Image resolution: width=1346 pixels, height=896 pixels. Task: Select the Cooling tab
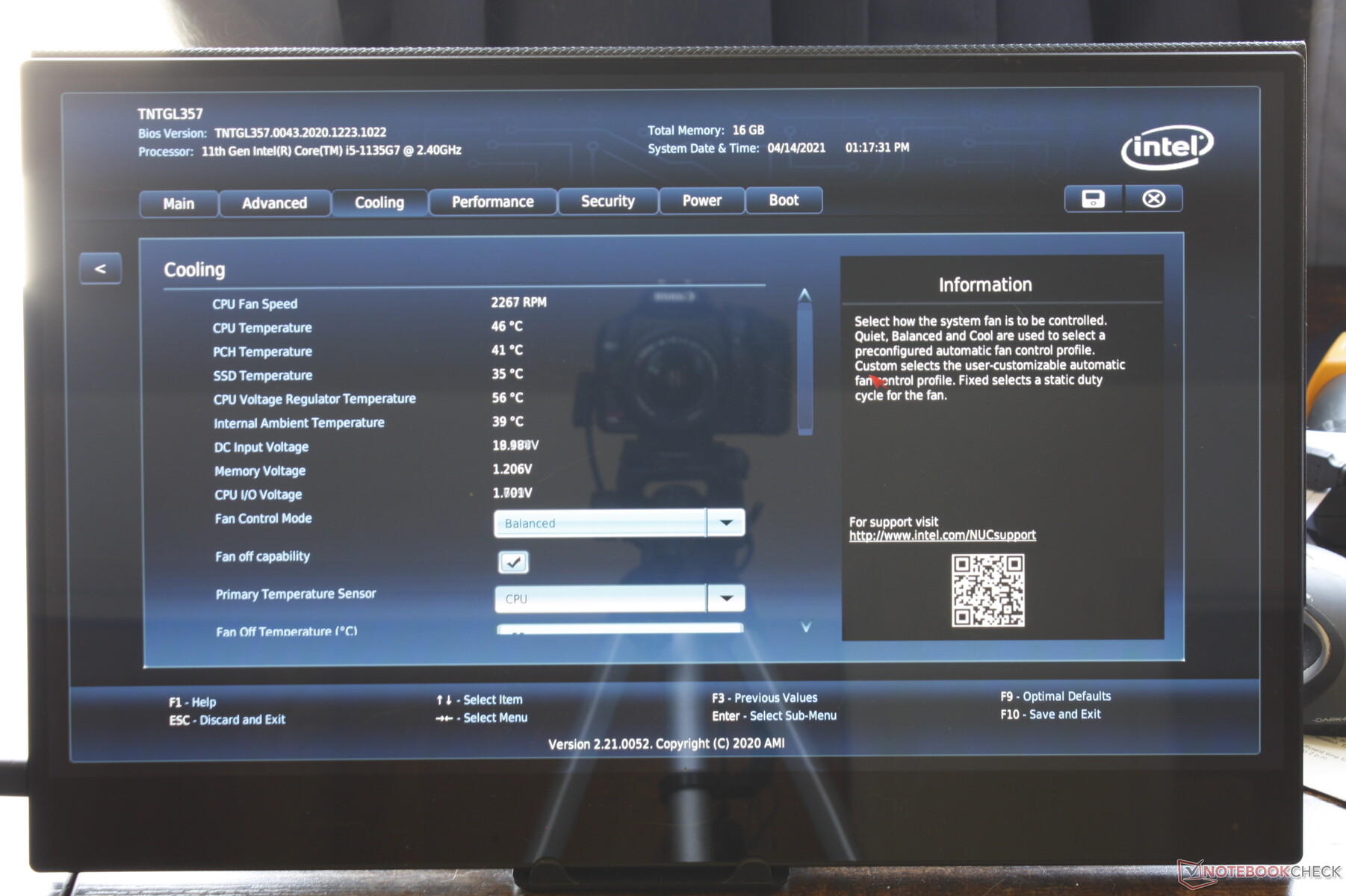pos(379,202)
